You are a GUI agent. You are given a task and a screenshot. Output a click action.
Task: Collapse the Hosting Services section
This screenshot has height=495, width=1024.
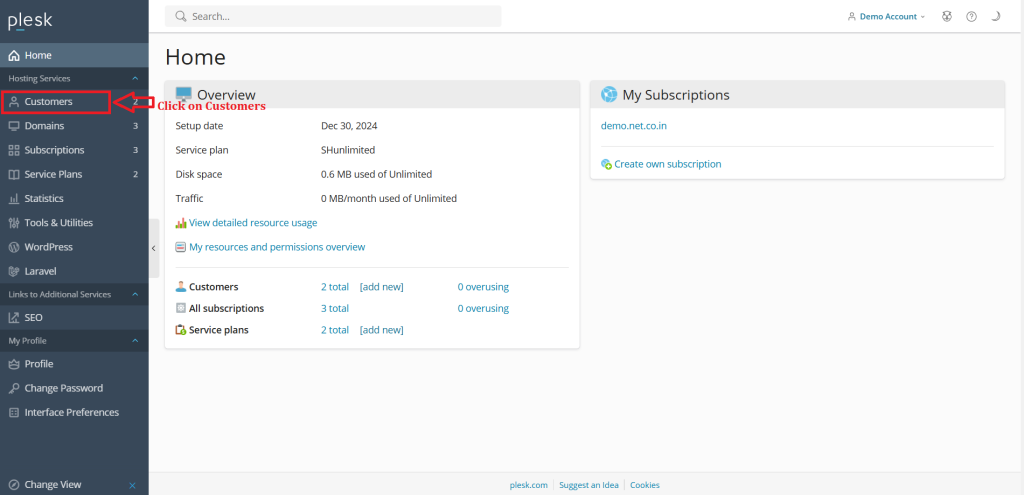coord(135,78)
